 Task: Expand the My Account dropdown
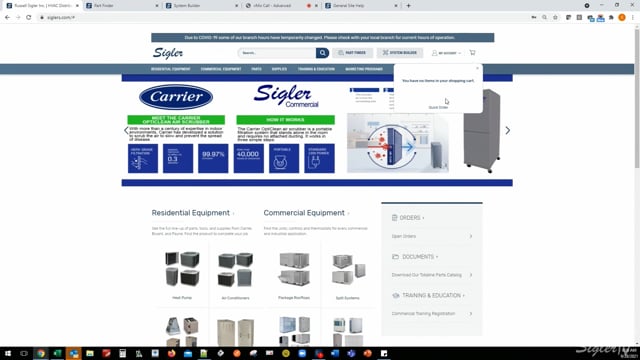[x=447, y=53]
